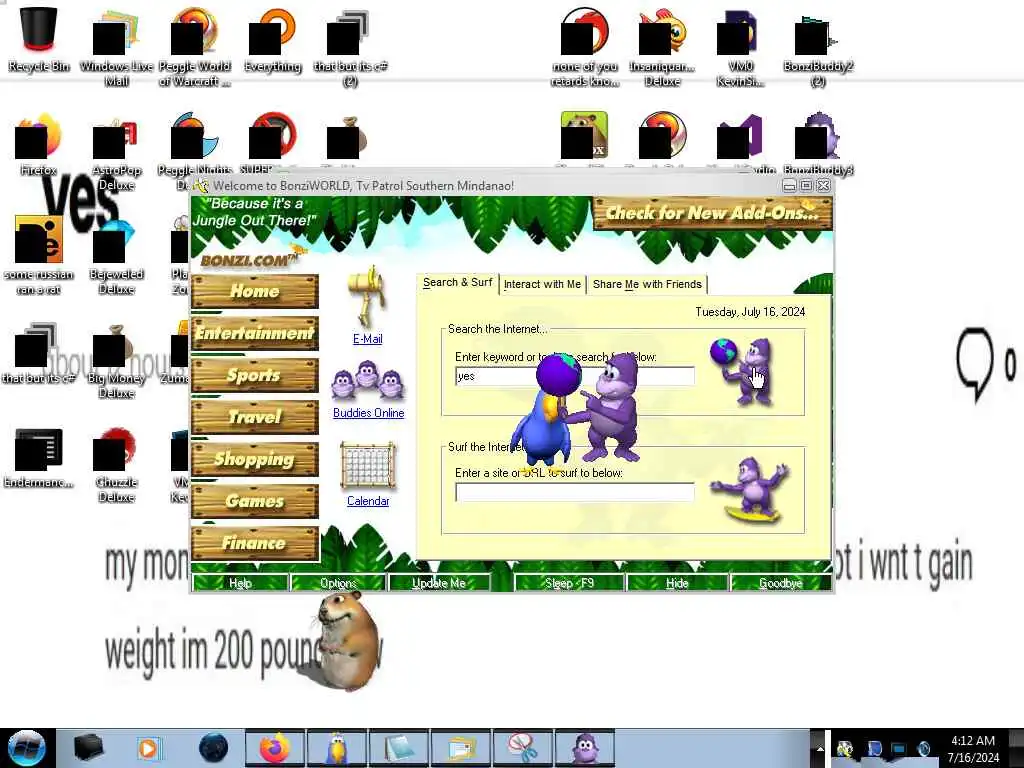Open the Travel section
Screen dimensions: 1024x768
[255, 417]
